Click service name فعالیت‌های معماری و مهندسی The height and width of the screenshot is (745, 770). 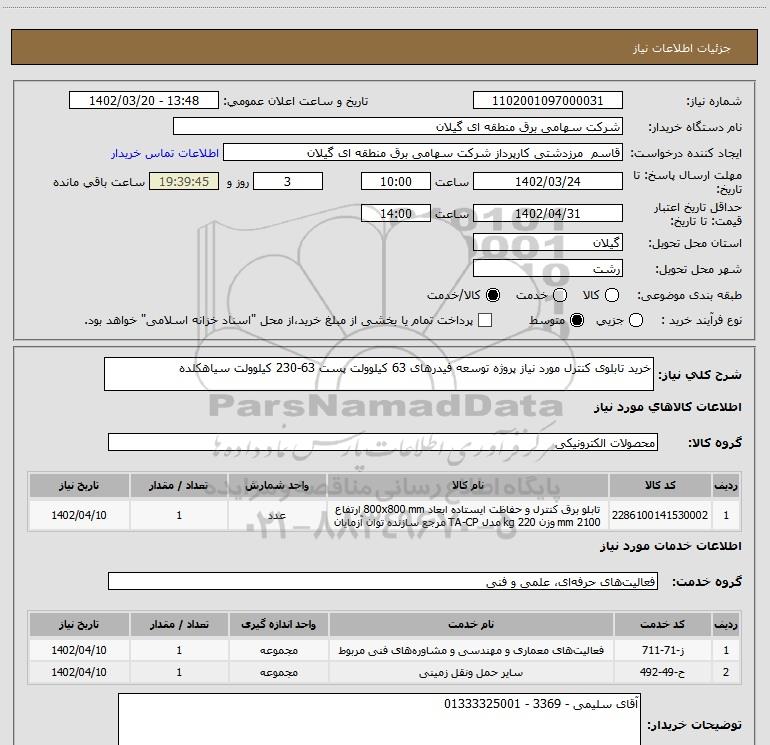tap(471, 650)
